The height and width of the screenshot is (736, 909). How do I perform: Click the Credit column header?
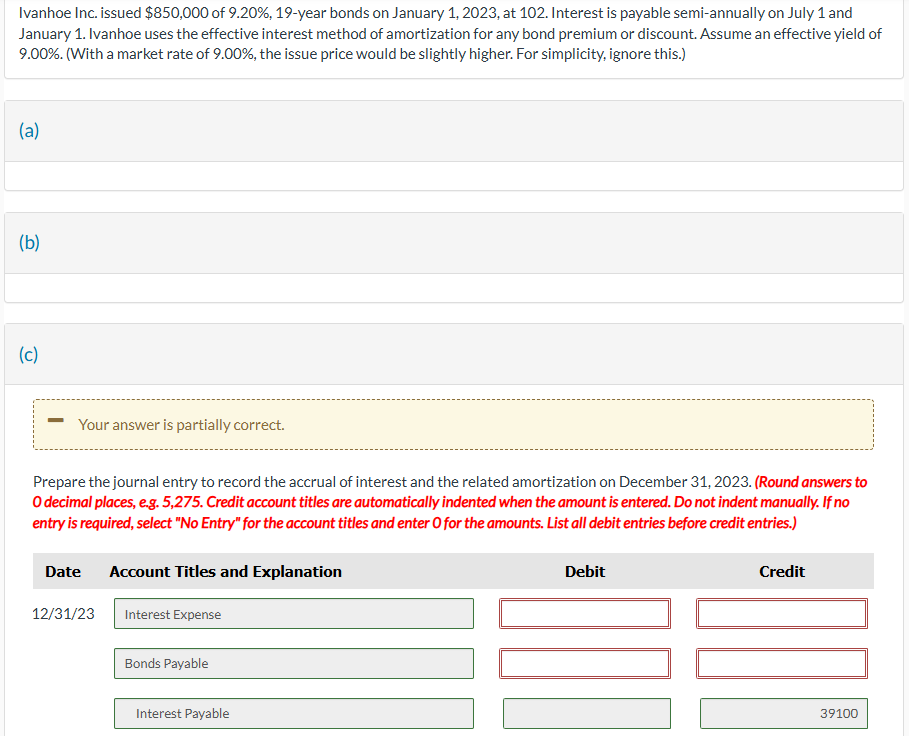[781, 571]
